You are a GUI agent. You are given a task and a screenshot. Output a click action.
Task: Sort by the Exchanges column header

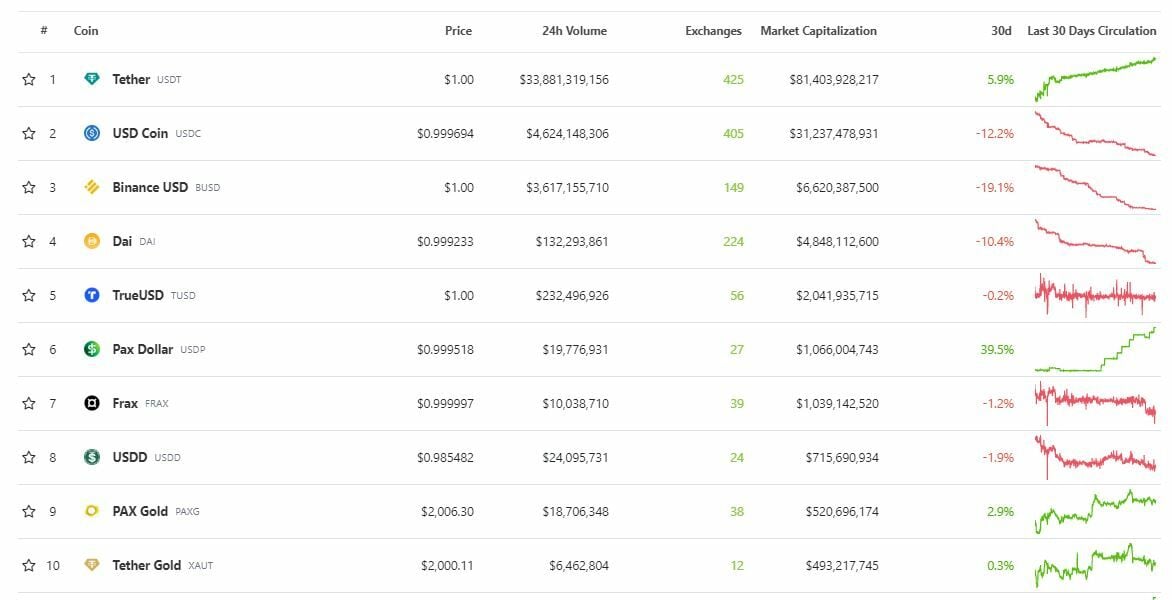click(x=713, y=31)
